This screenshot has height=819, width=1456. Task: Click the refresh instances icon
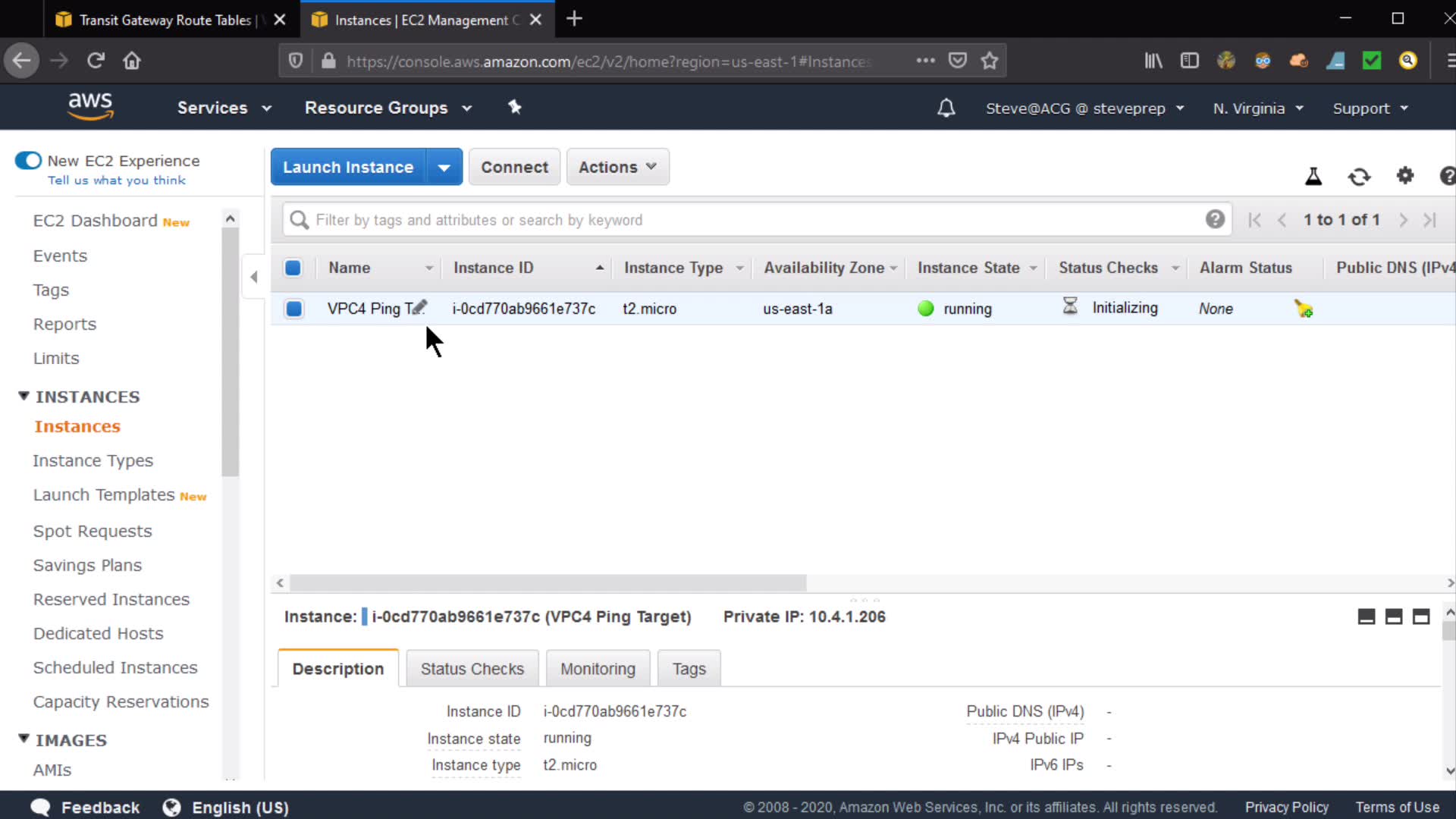click(1359, 177)
